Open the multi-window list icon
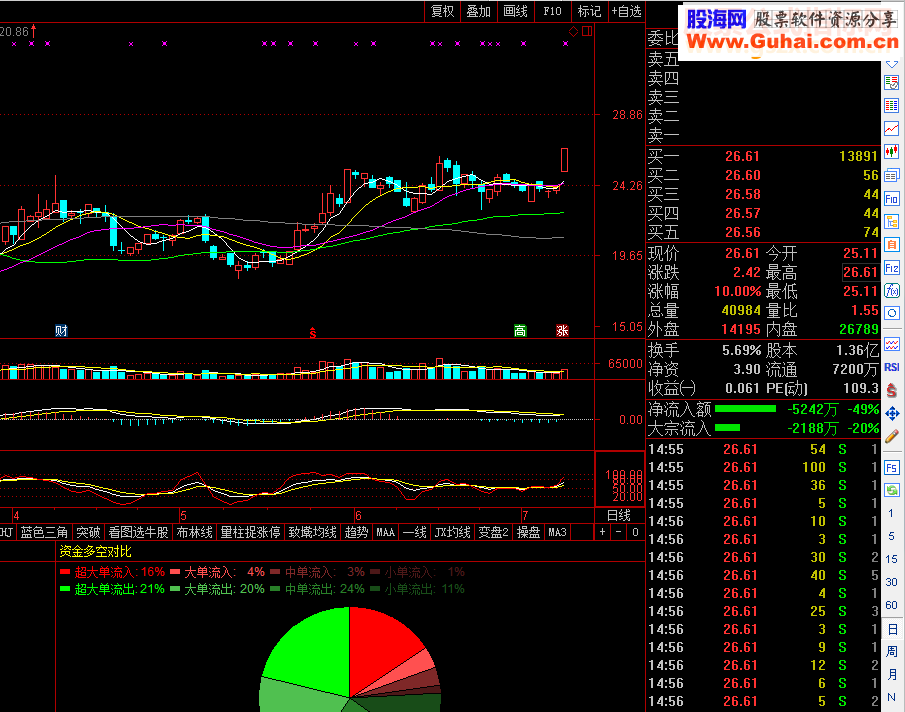This screenshot has height=712, width=905. 892,175
